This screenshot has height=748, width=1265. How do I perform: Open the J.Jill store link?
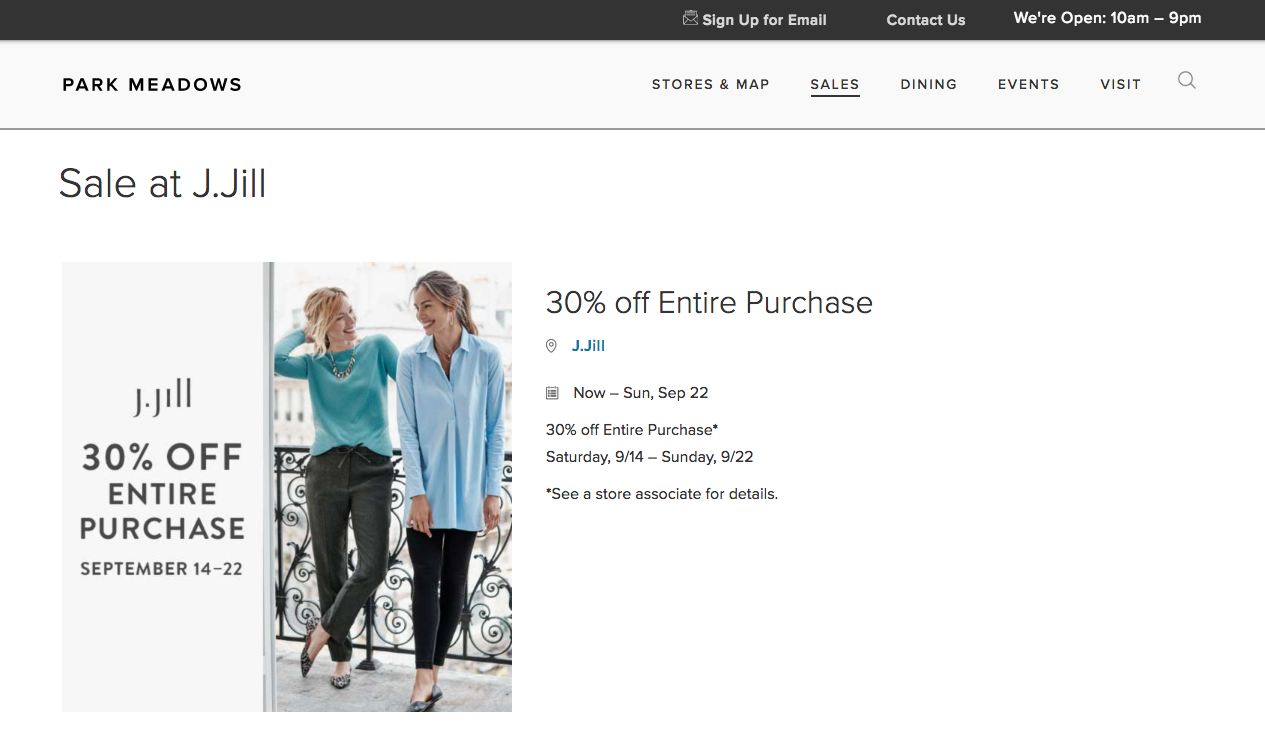588,346
